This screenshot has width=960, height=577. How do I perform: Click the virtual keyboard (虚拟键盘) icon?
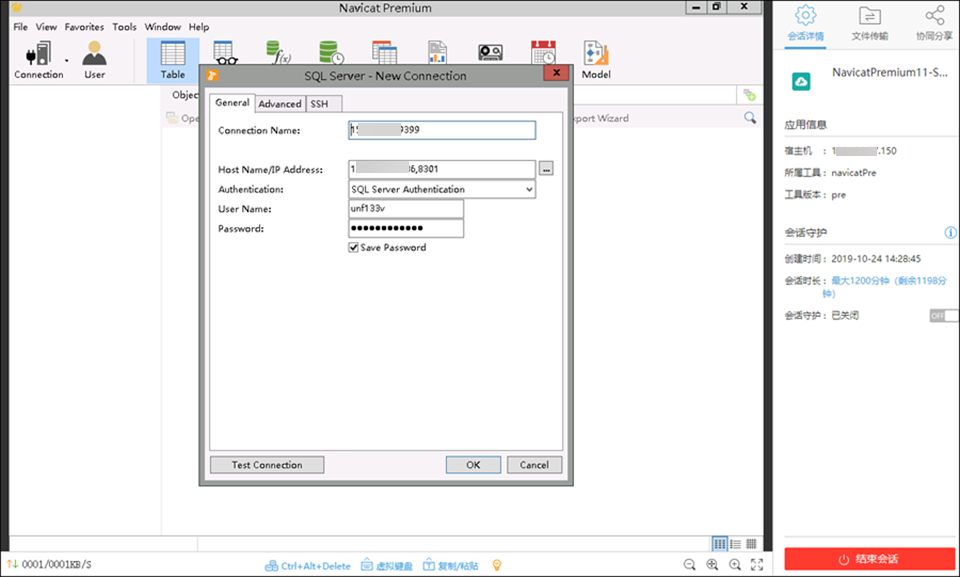coord(387,566)
